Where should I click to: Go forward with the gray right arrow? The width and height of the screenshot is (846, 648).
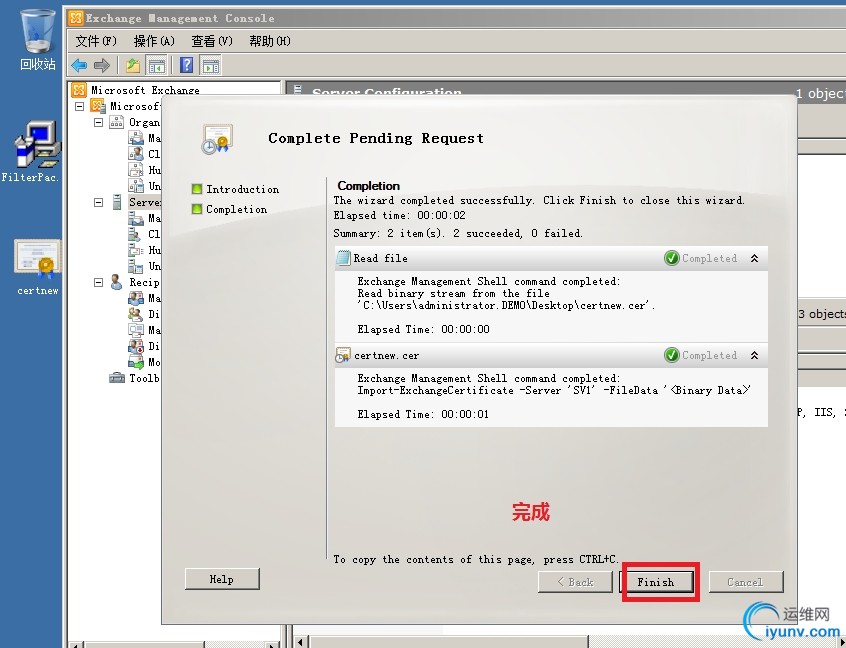(x=101, y=66)
